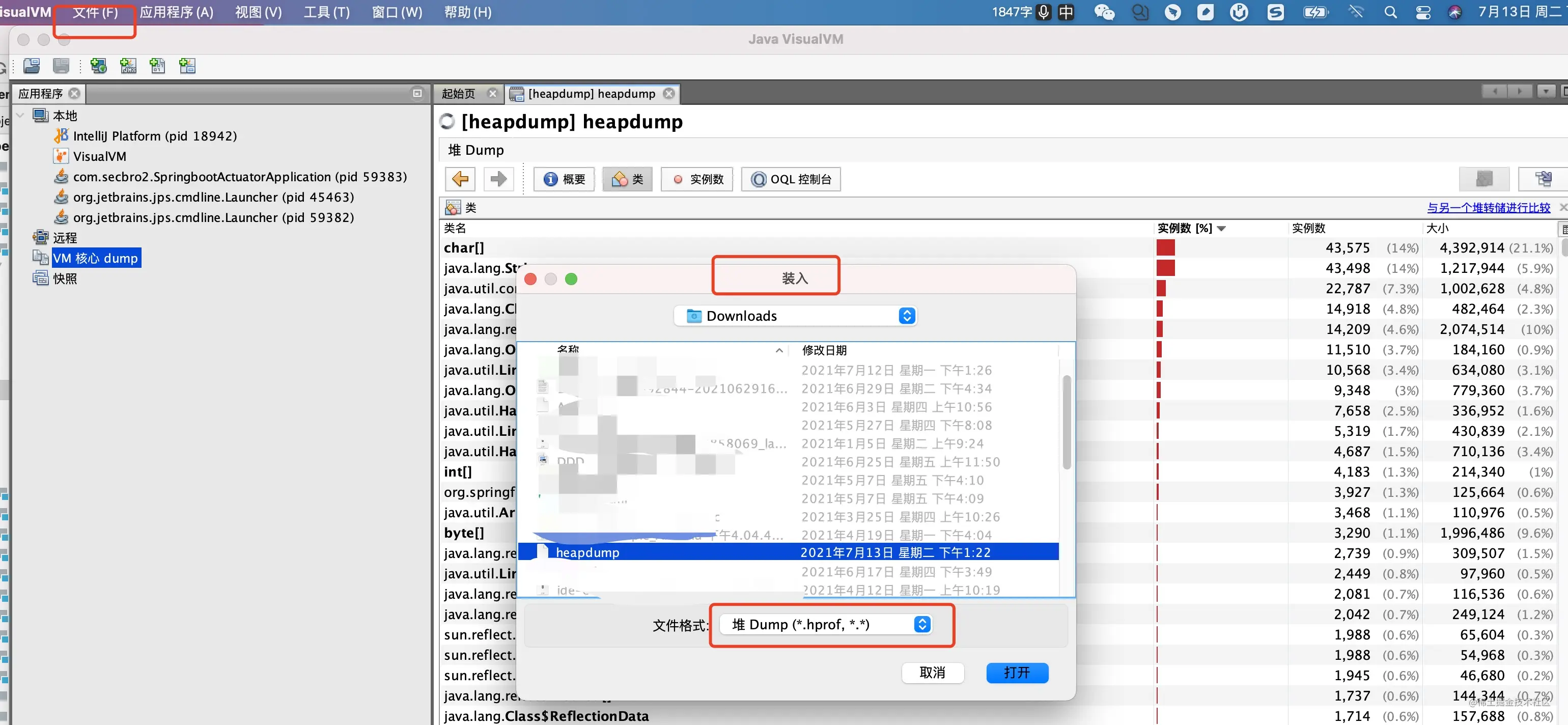This screenshot has height=725, width=1568.
Task: Click the macOS Spotlight search icon
Action: pyautogui.click(x=1390, y=12)
